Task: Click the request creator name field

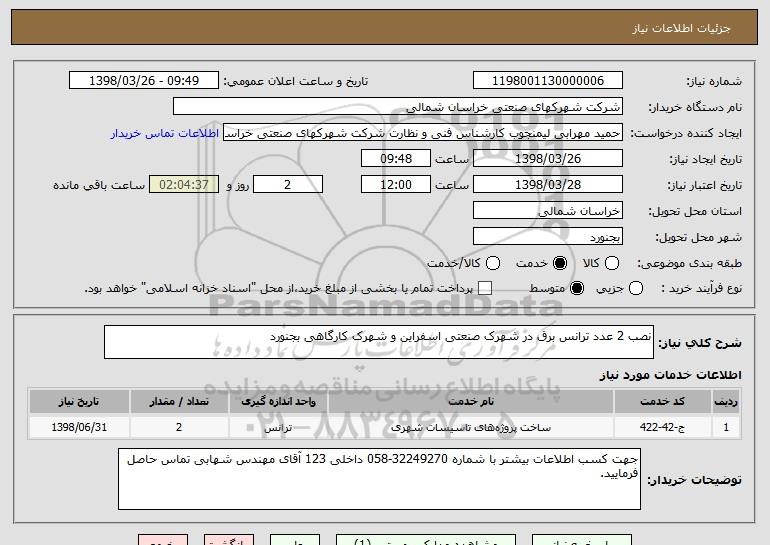Action: (x=423, y=133)
